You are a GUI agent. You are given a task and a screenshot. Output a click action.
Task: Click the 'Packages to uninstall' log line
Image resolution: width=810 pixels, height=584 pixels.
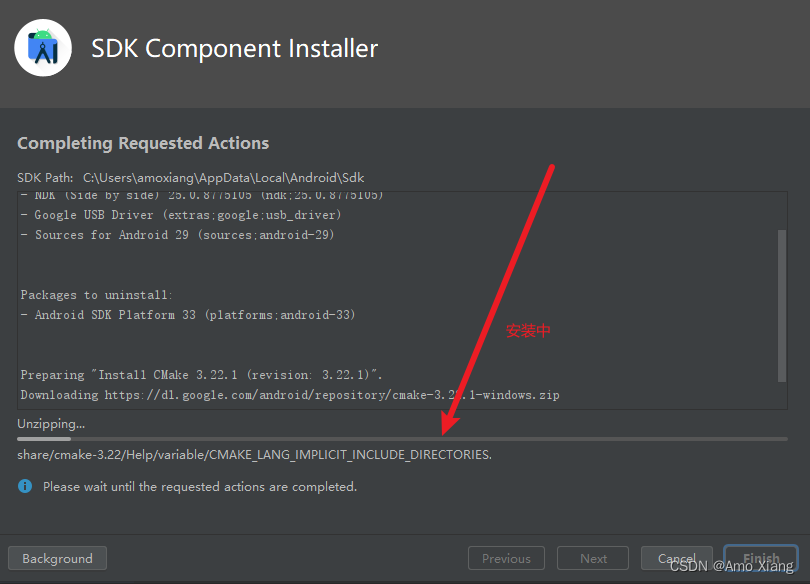[x=96, y=295]
